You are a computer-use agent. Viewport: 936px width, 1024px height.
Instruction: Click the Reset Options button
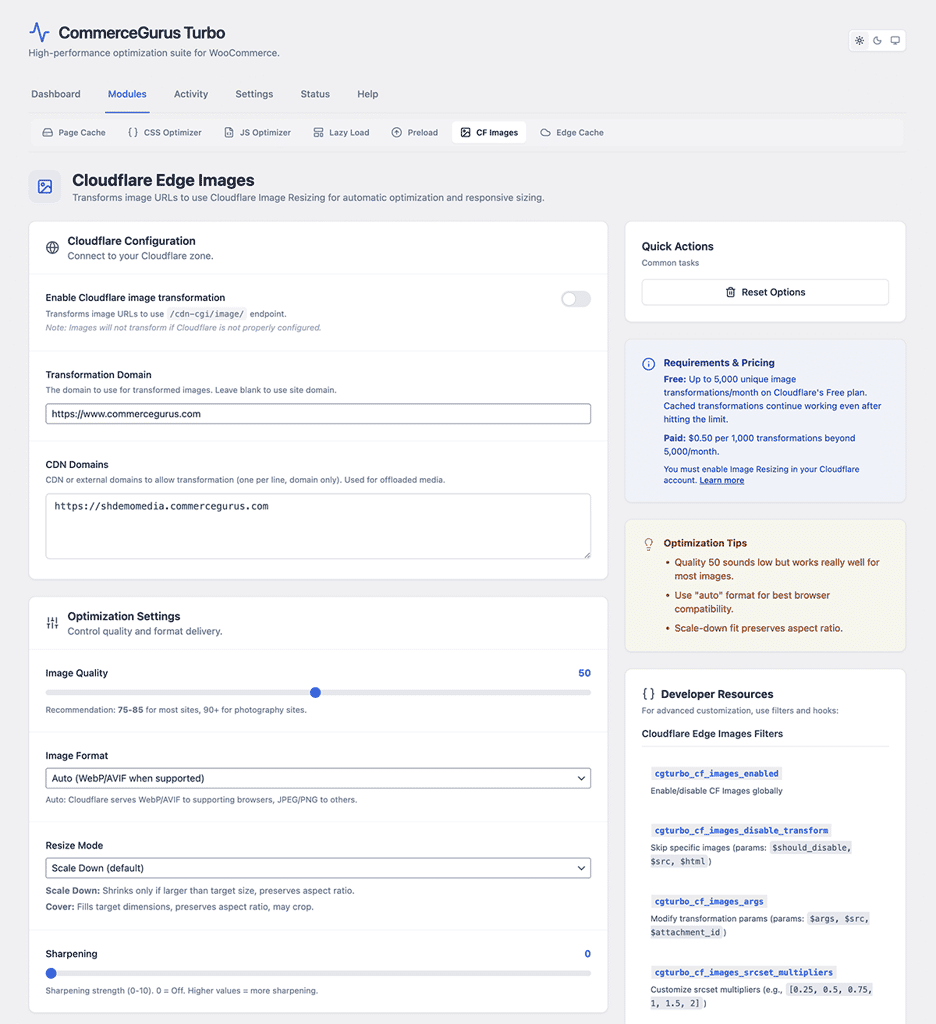pos(765,292)
